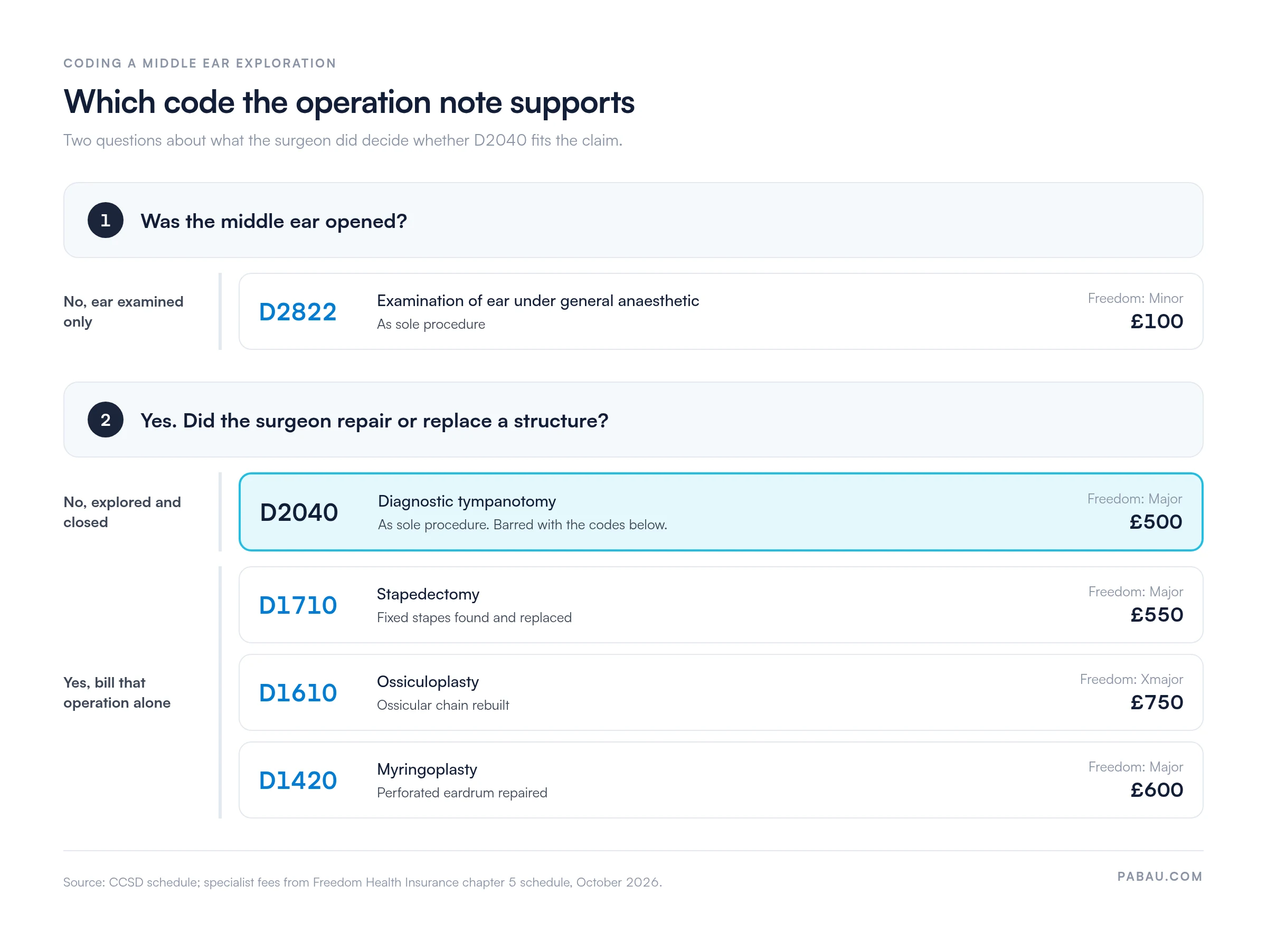The height and width of the screenshot is (952, 1267).
Task: Click the £100 fee for ear examination
Action: point(1157,322)
